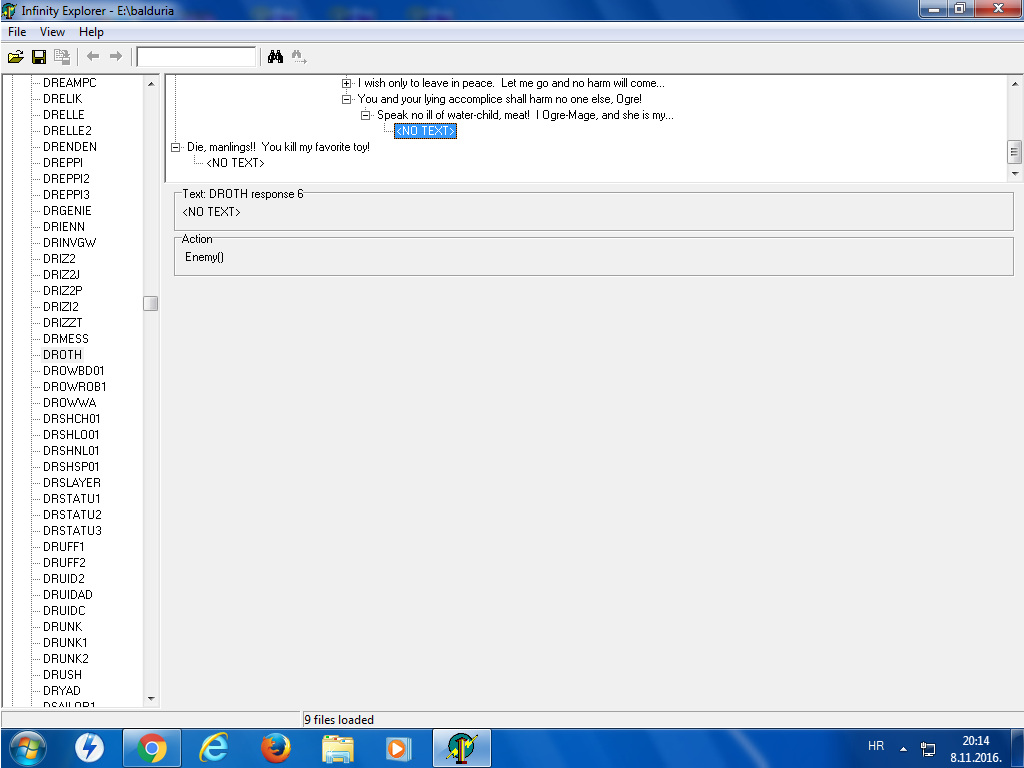Open Firefox from the taskbar
The image size is (1024, 768).
[276, 748]
